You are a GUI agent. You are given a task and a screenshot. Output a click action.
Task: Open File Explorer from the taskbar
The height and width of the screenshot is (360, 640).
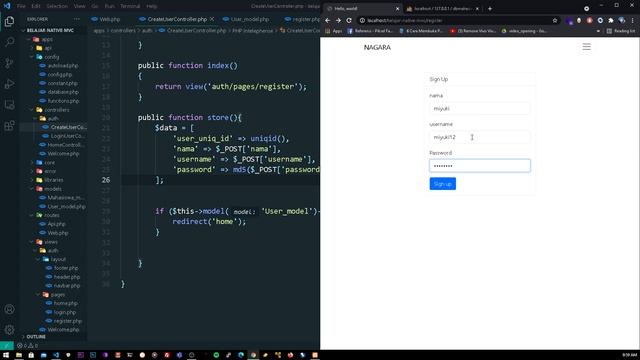(19, 355)
